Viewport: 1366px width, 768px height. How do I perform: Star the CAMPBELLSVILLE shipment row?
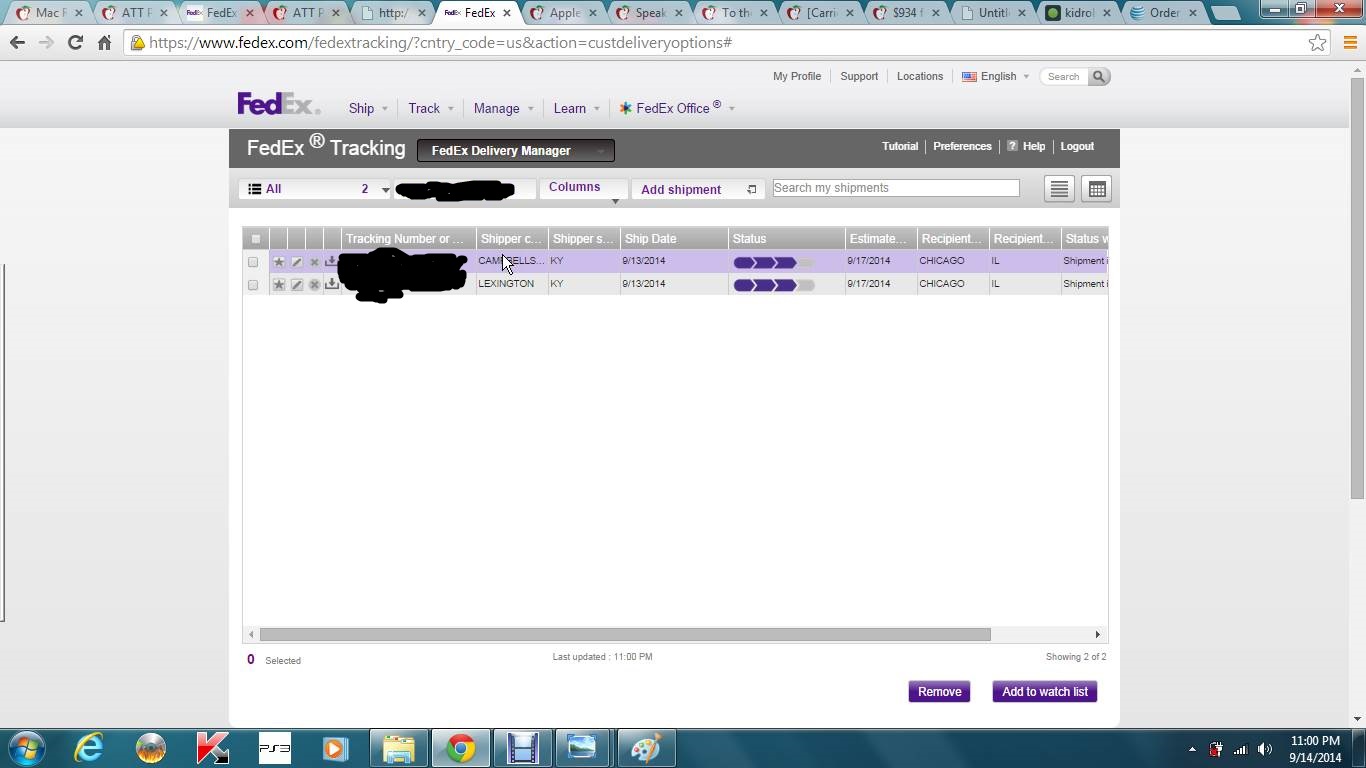coord(279,261)
